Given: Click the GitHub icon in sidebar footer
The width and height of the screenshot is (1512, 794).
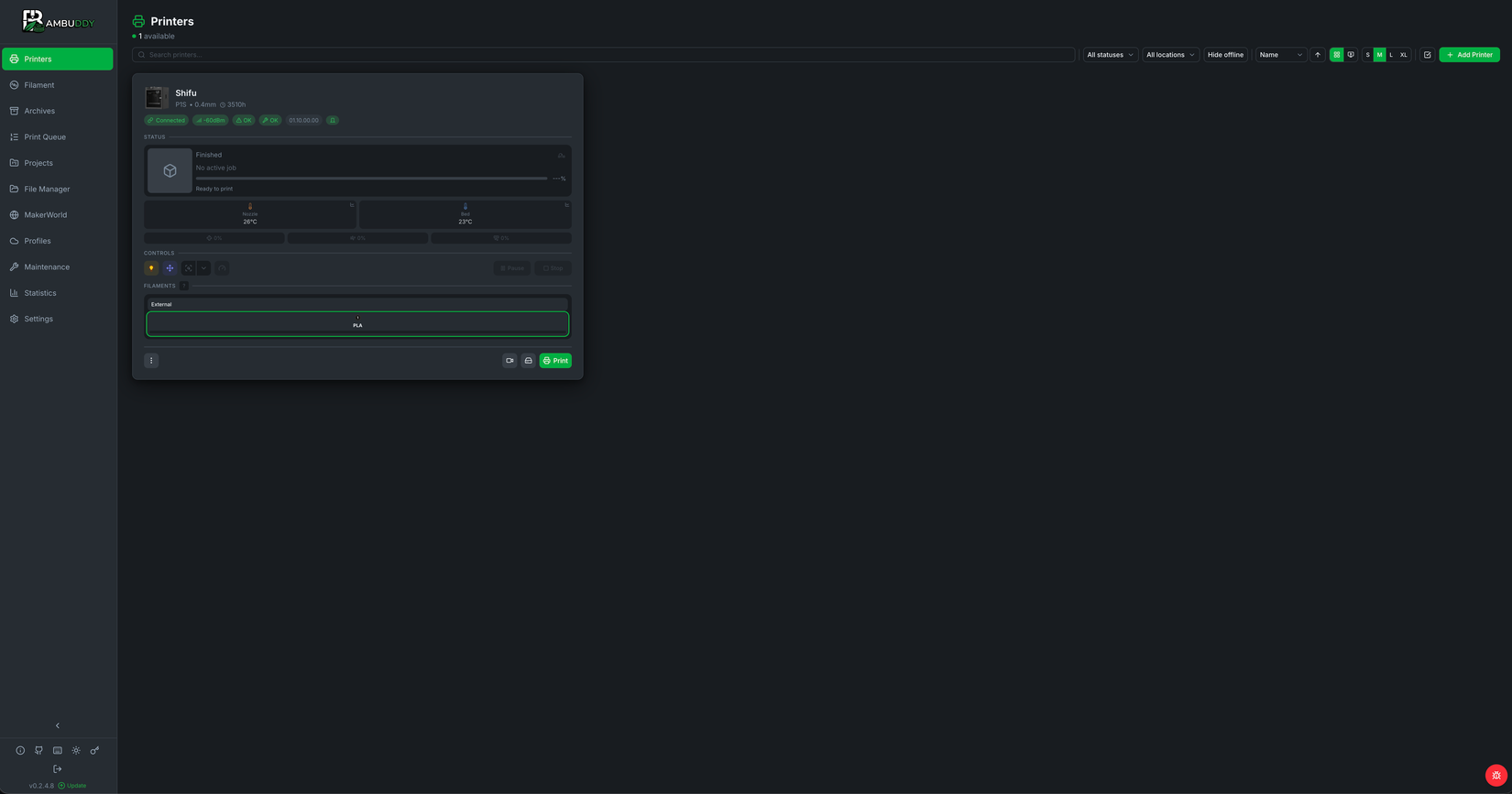Looking at the screenshot, I should click(38, 750).
